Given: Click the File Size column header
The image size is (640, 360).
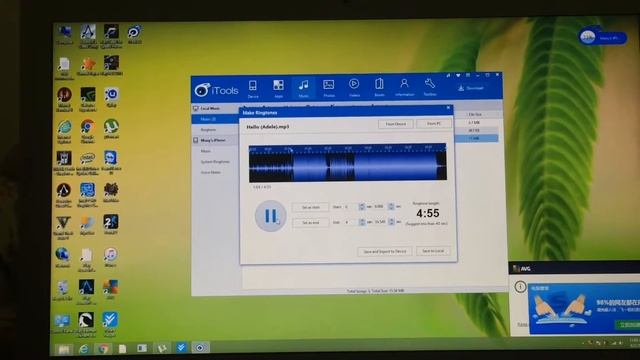Looking at the screenshot, I should (x=475, y=115).
